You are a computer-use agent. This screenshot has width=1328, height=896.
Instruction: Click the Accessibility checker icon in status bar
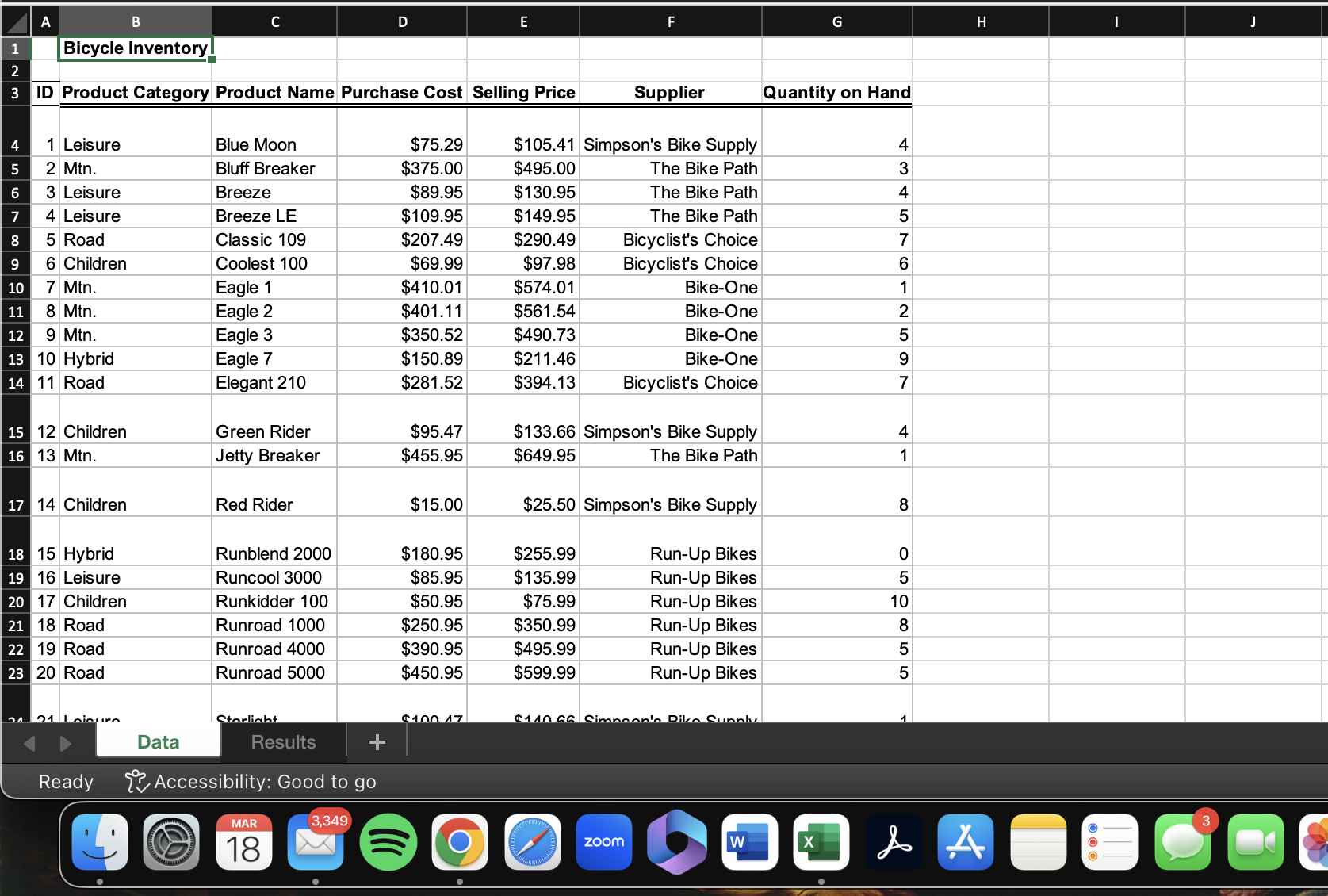(136, 781)
